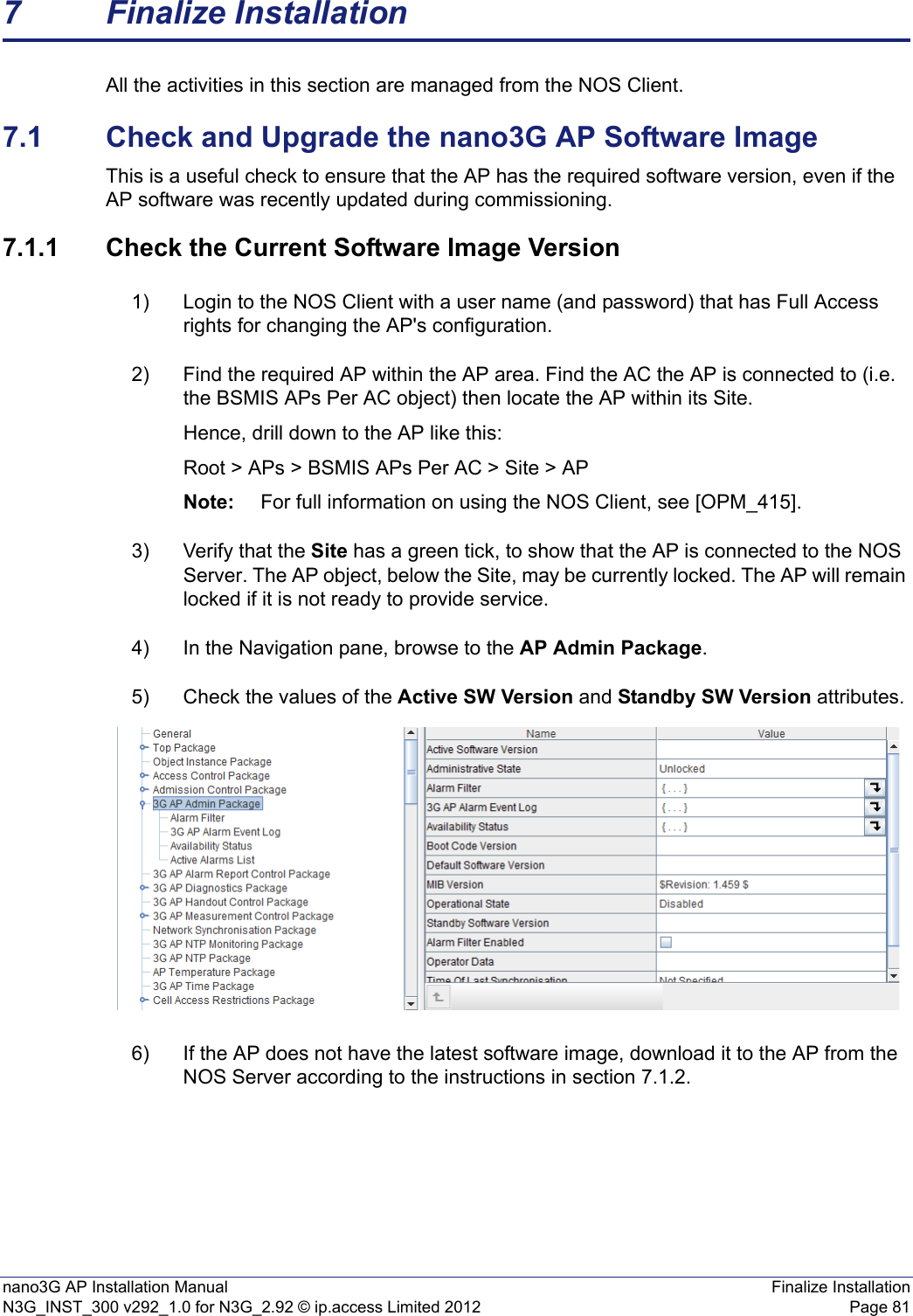The height and width of the screenshot is (1316, 913).
Task: Click the navigation tree vertical scrollbar thumb
Action: point(411,772)
